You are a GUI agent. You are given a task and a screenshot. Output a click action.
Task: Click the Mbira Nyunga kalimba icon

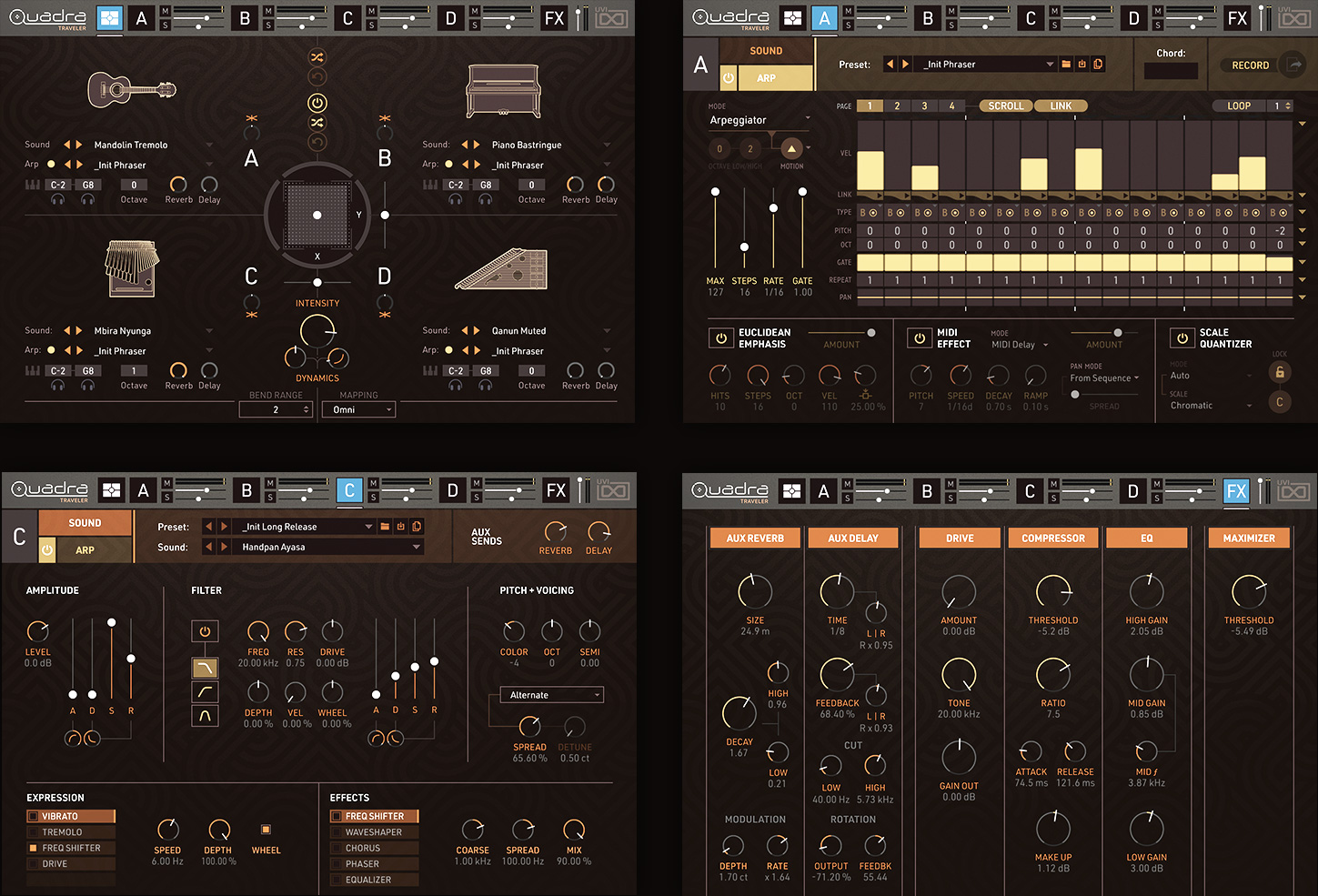coord(131,268)
